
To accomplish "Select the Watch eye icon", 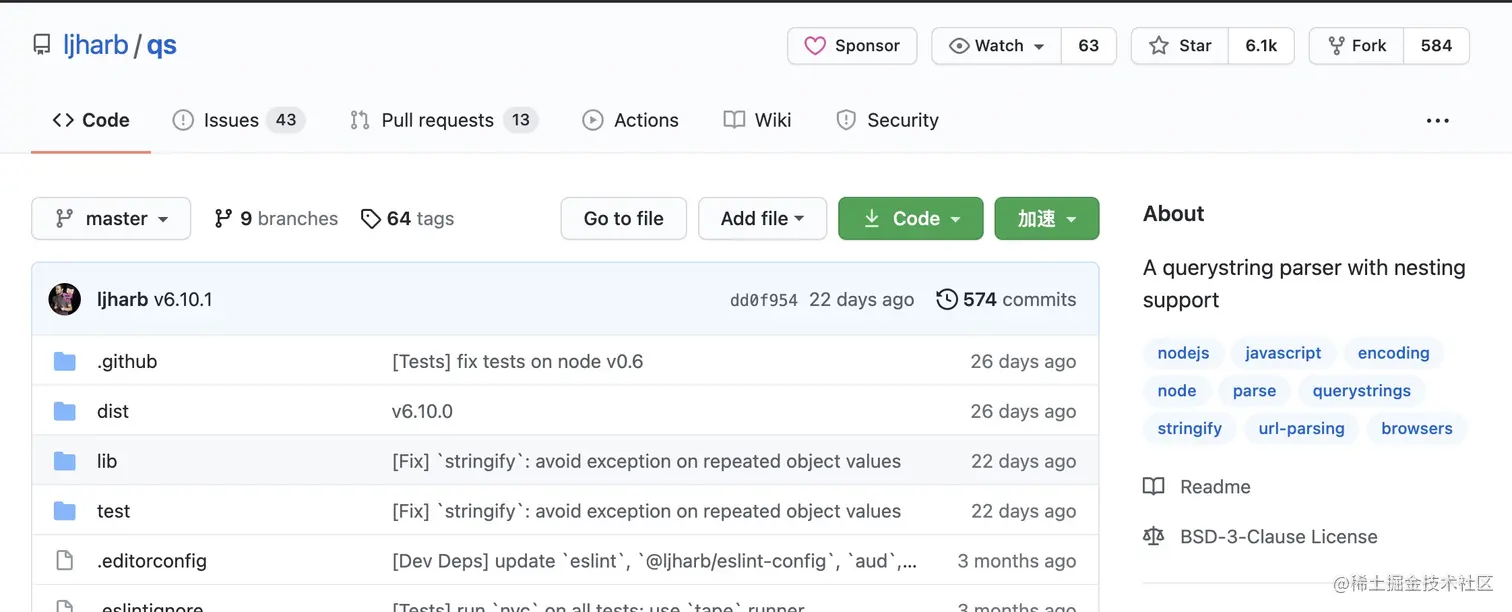I will (x=960, y=45).
